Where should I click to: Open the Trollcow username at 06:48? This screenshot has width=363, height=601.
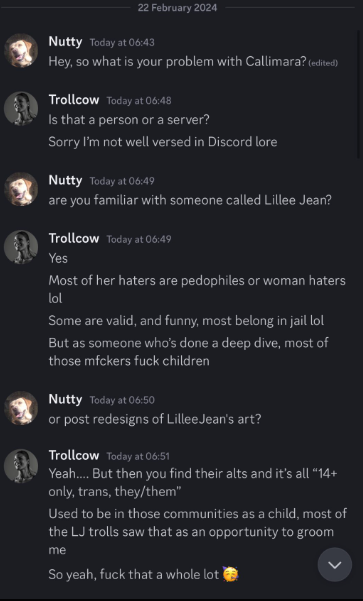click(74, 100)
